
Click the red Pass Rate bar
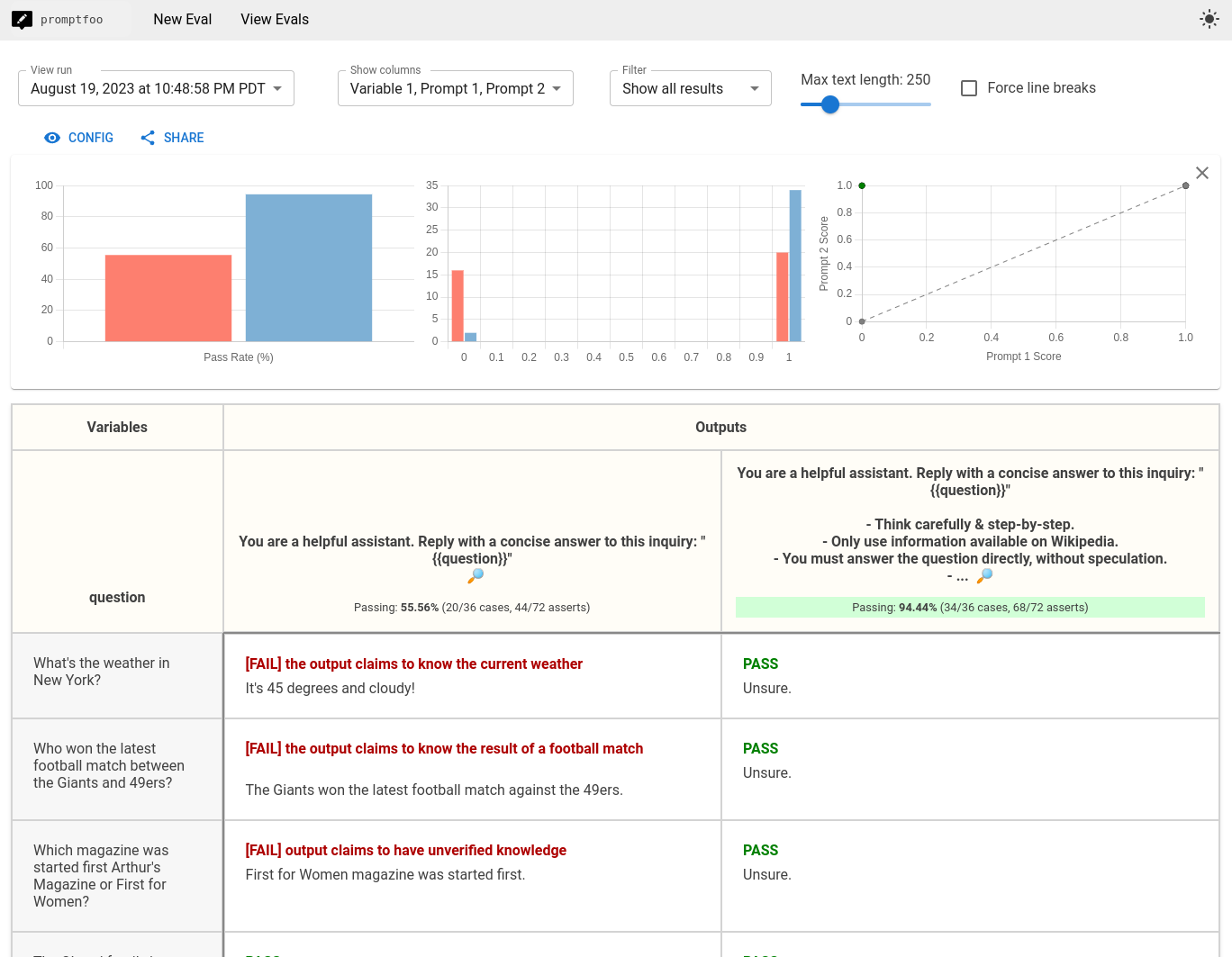click(168, 298)
